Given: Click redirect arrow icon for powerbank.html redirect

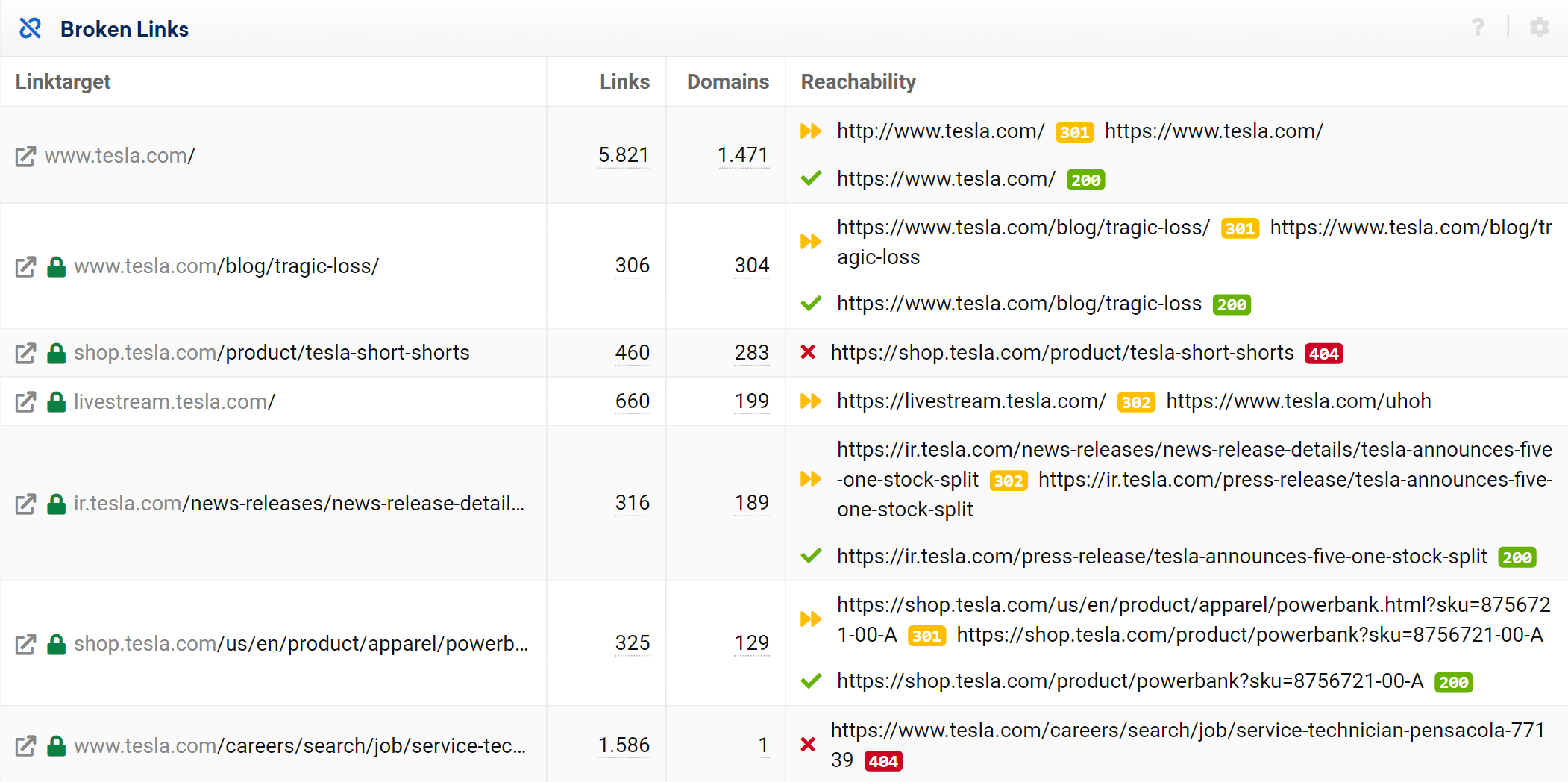Looking at the screenshot, I should click(x=811, y=619).
